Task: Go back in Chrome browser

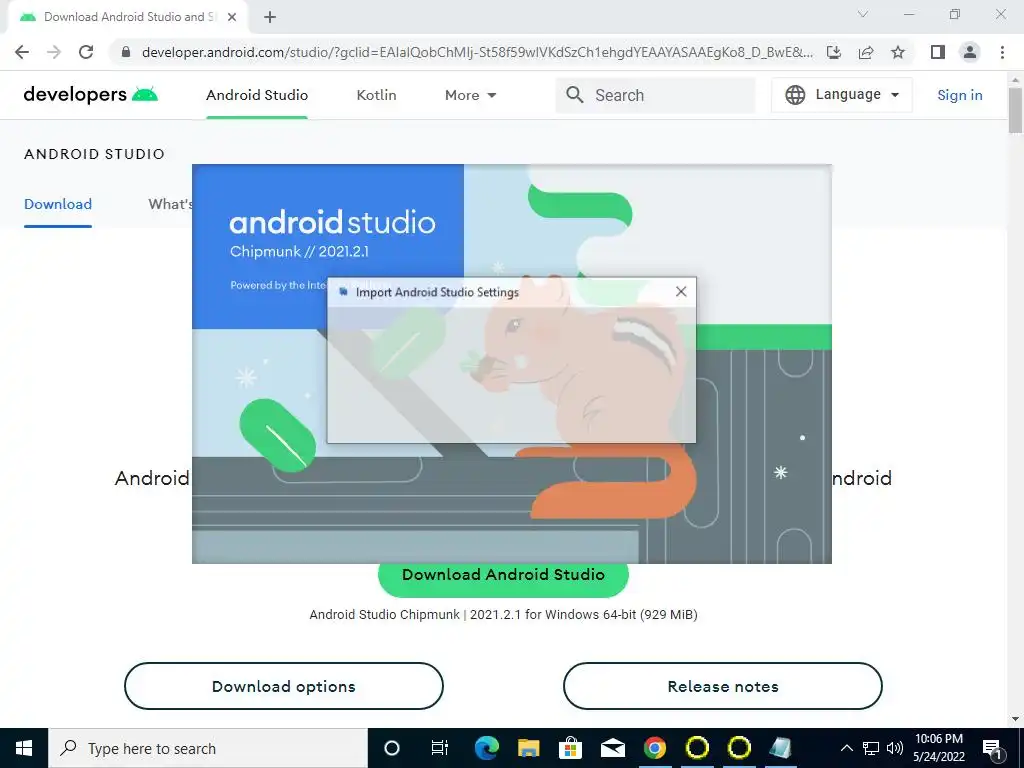Action: [x=22, y=52]
